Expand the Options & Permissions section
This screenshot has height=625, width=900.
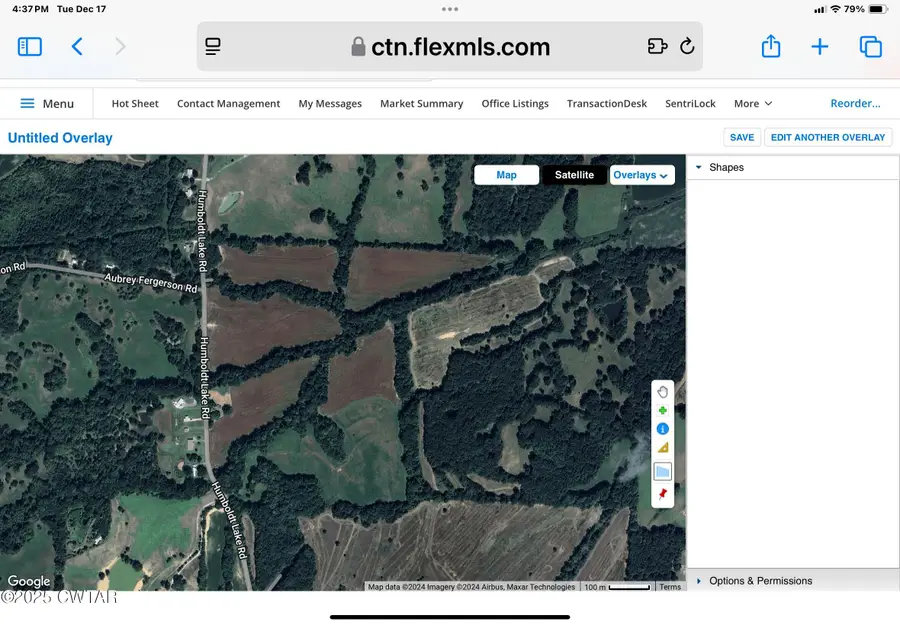coord(762,580)
